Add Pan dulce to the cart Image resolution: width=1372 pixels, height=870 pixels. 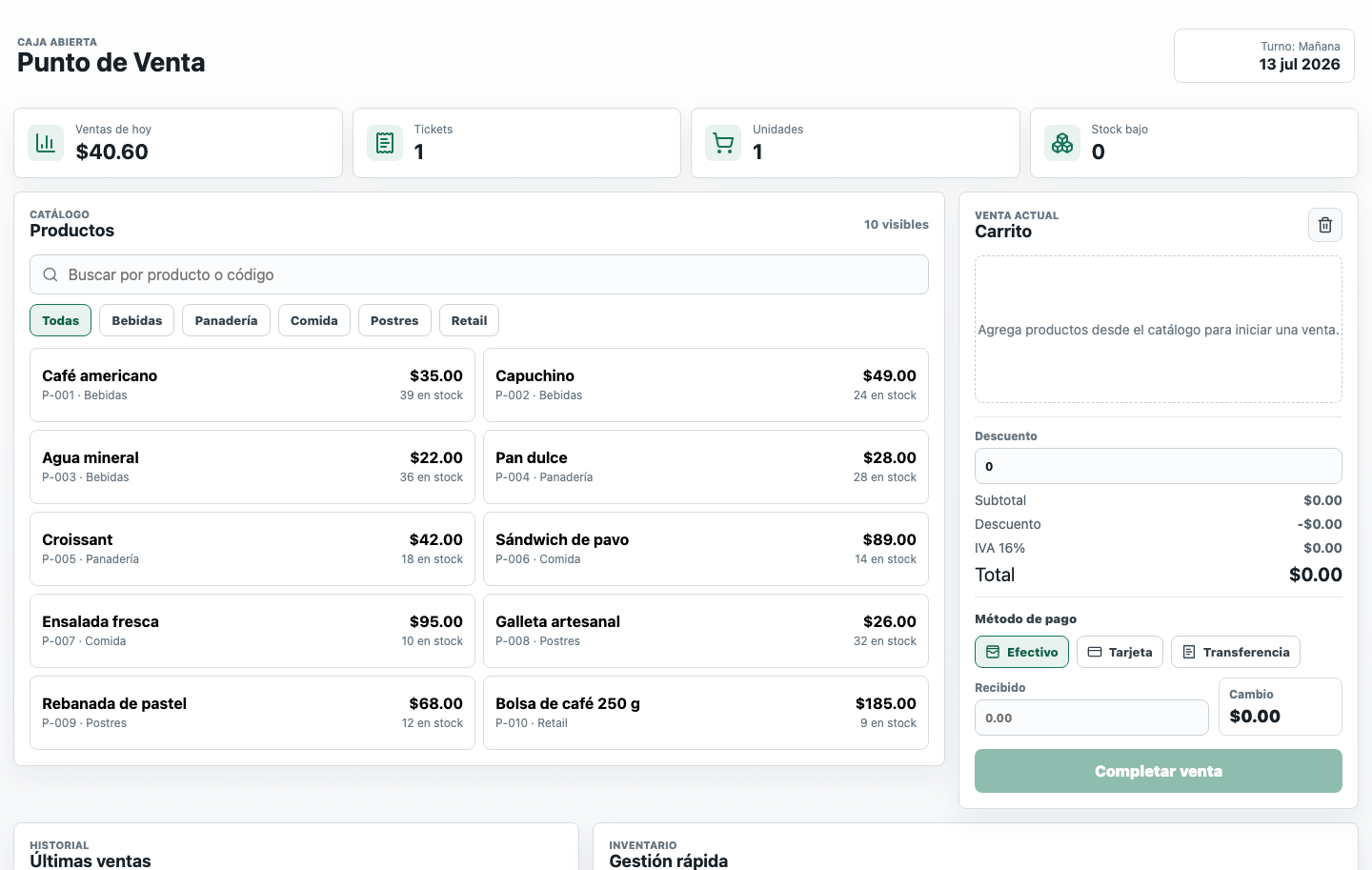(706, 467)
